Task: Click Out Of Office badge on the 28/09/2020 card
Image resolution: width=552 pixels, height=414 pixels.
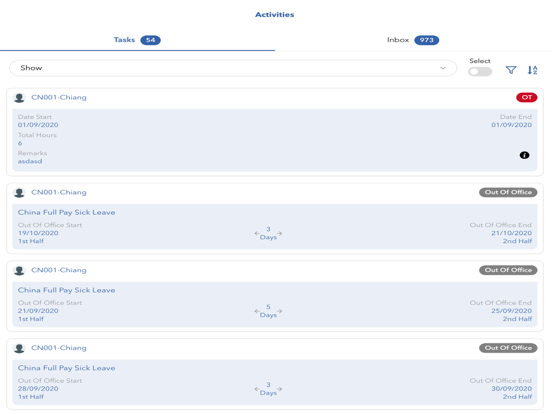Action: pyautogui.click(x=508, y=348)
